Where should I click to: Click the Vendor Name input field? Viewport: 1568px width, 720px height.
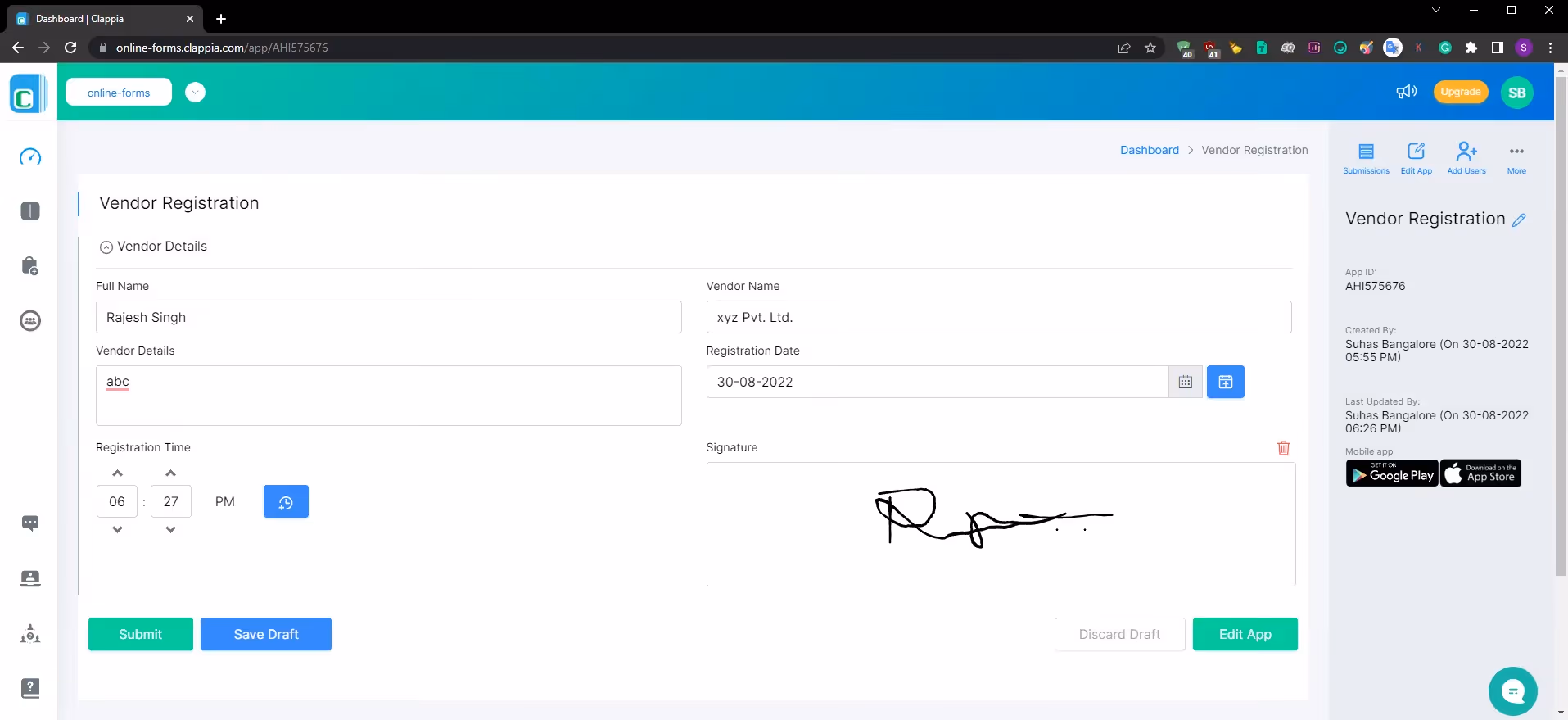coord(999,317)
